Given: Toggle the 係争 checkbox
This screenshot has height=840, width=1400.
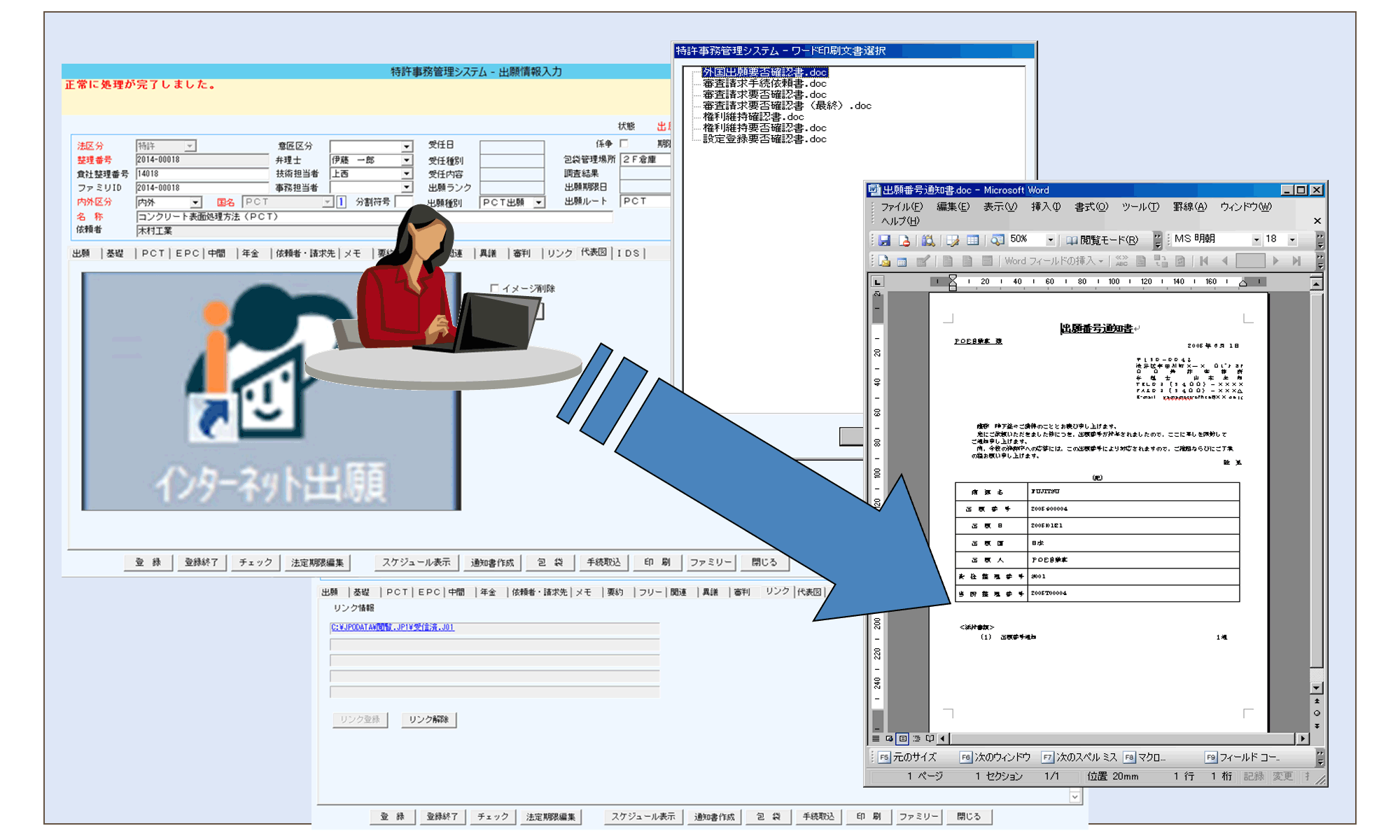Looking at the screenshot, I should tap(624, 143).
